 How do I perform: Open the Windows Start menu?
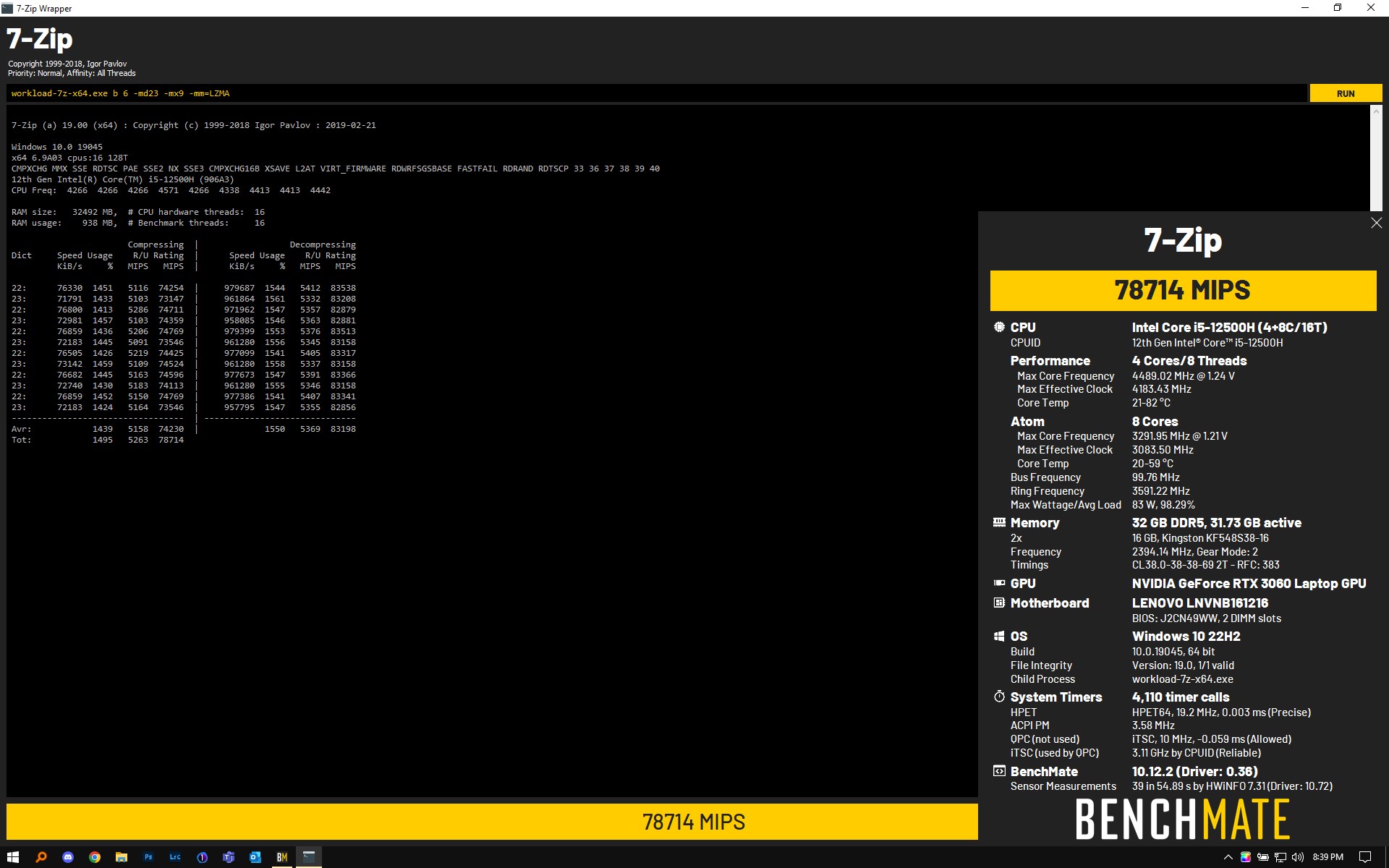(x=13, y=857)
